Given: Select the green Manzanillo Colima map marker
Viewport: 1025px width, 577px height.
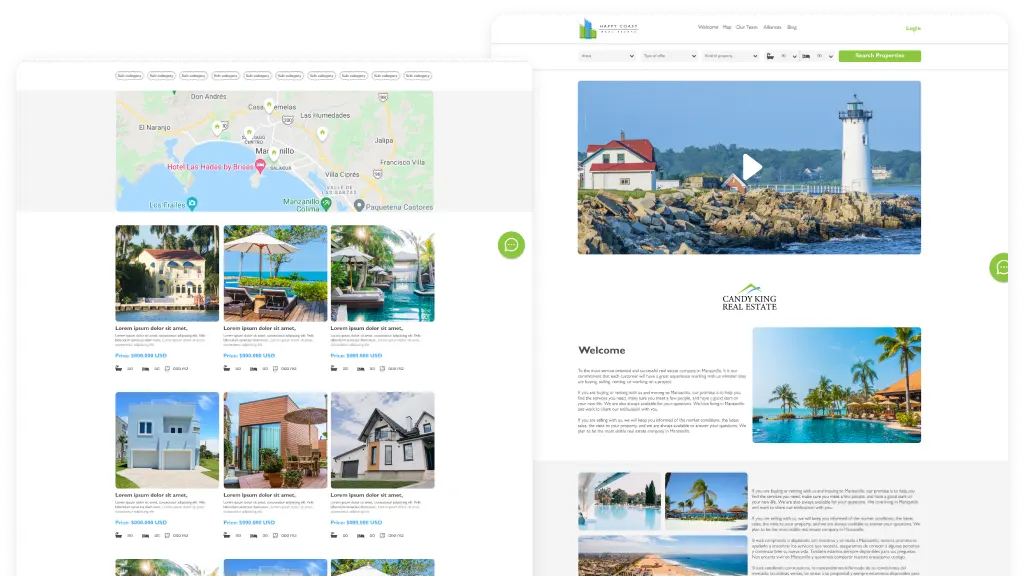Looking at the screenshot, I should coord(326,203).
